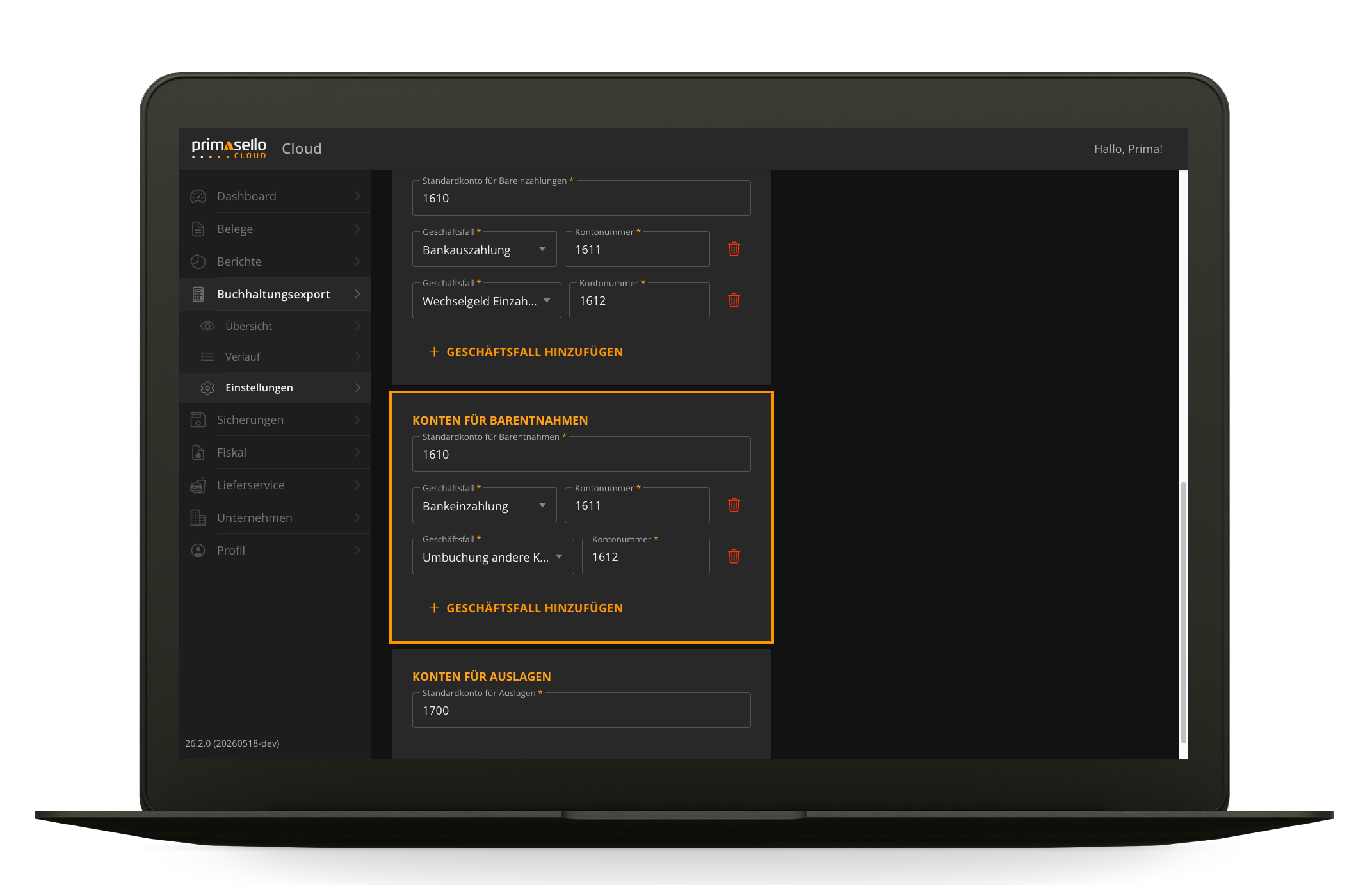Edit Kontonummer 1612 for Umbuchung andere Kasse
Screen dimensions: 1372x885
tap(646, 557)
